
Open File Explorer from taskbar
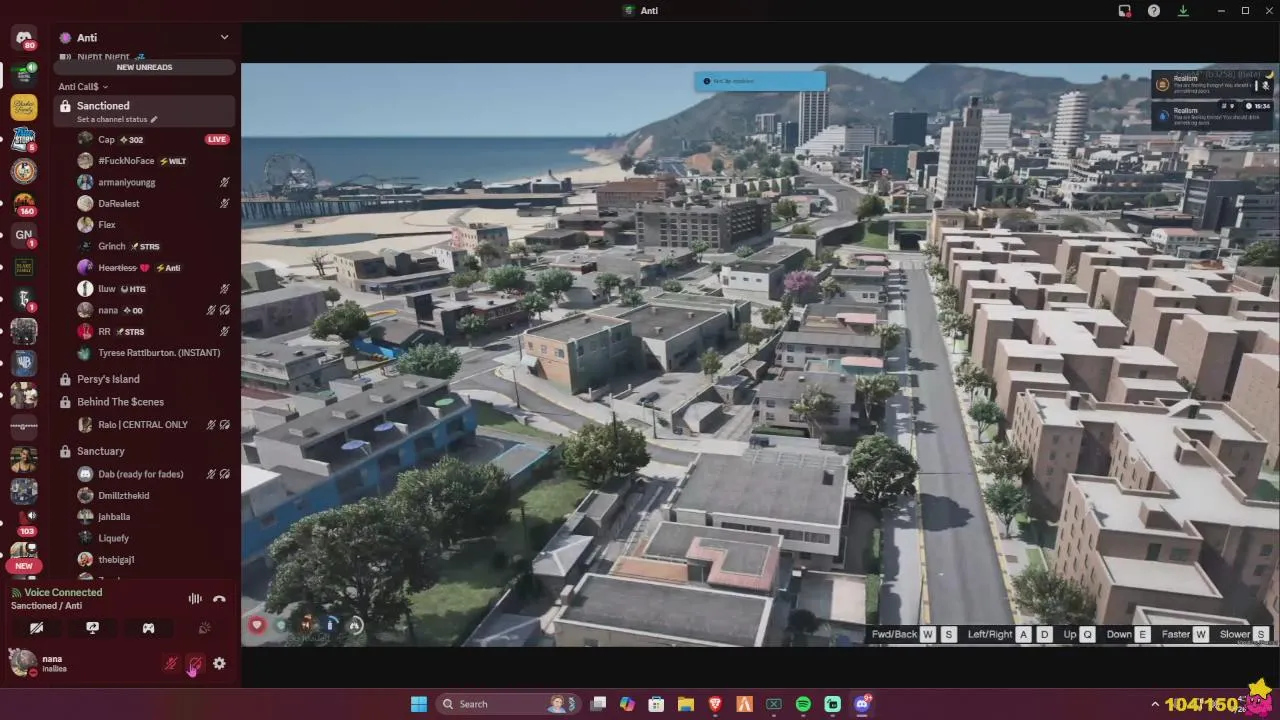point(686,704)
